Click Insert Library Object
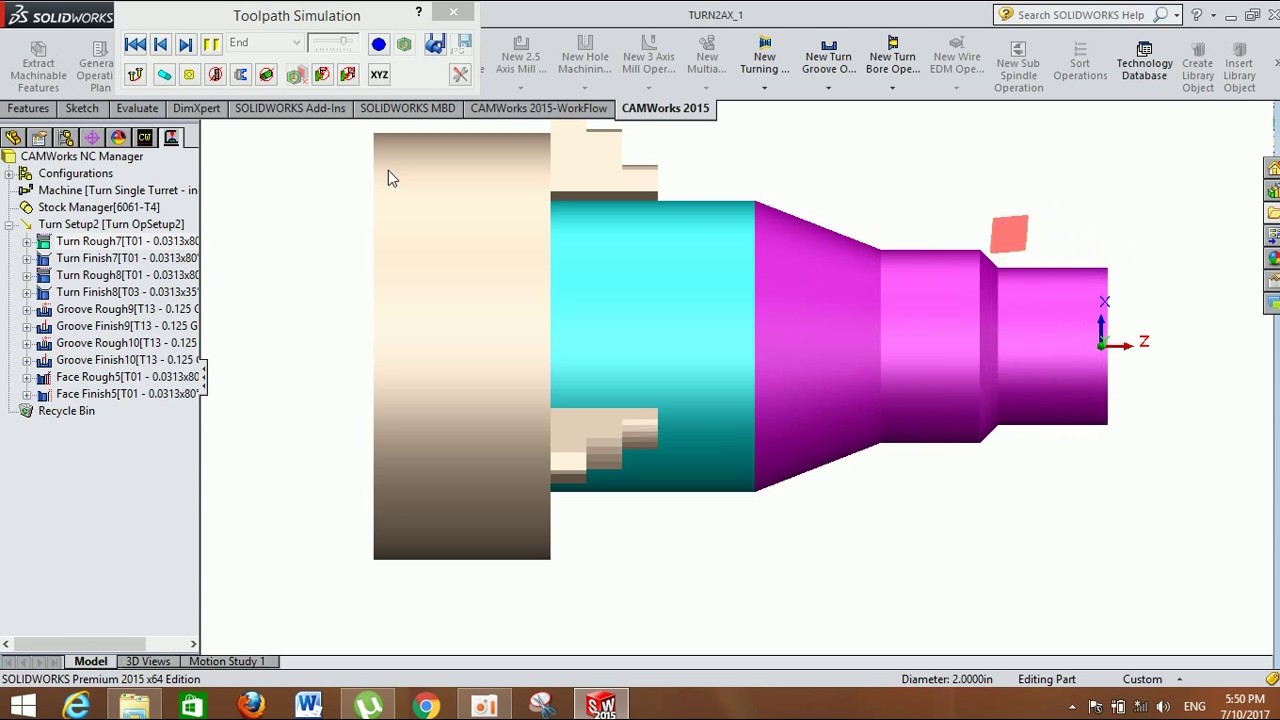Screen dimensions: 1280x720 click(1239, 67)
